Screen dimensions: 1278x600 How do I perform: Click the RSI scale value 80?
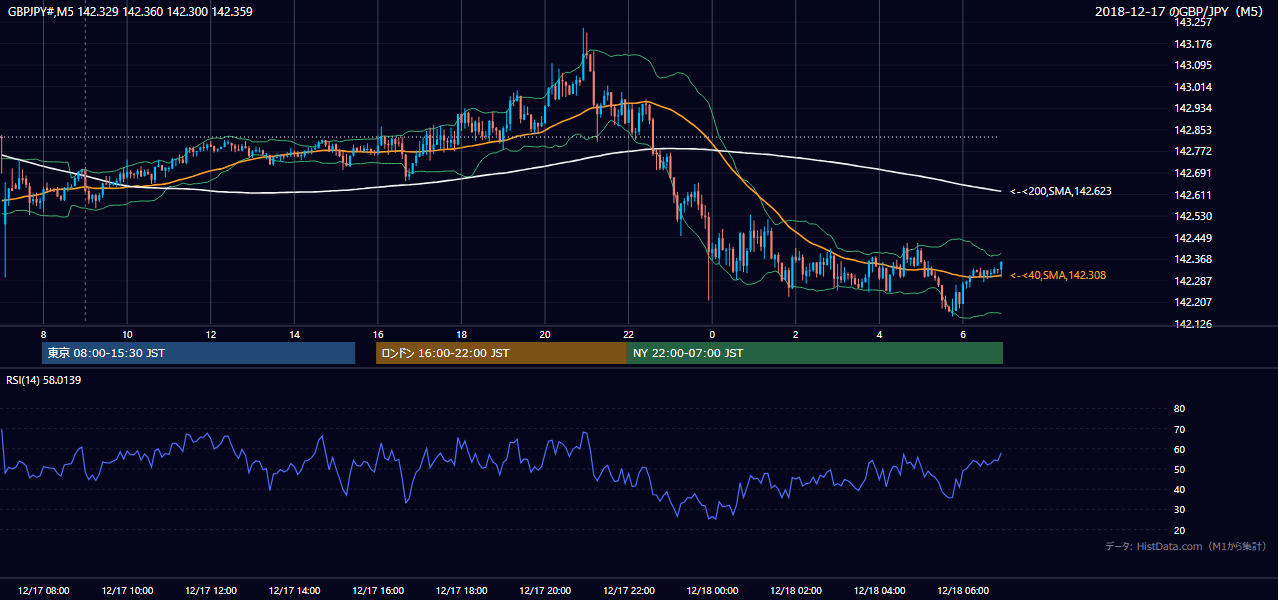click(x=1179, y=409)
